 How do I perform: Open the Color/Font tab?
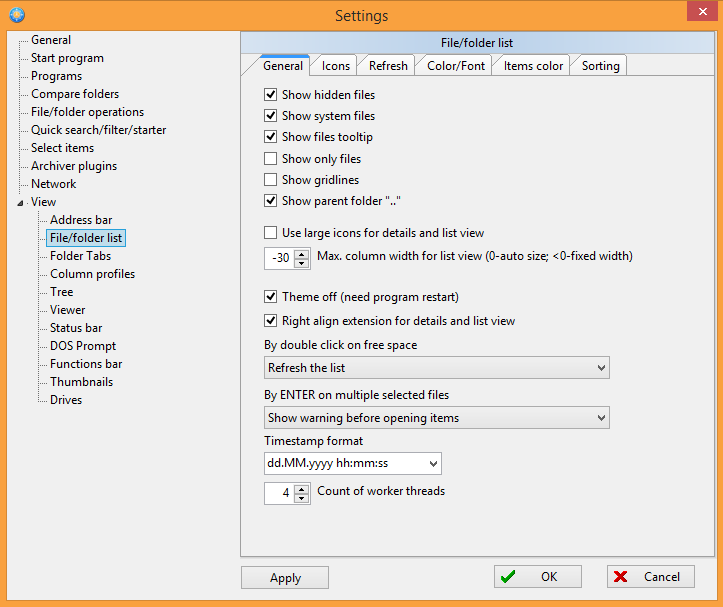(456, 66)
